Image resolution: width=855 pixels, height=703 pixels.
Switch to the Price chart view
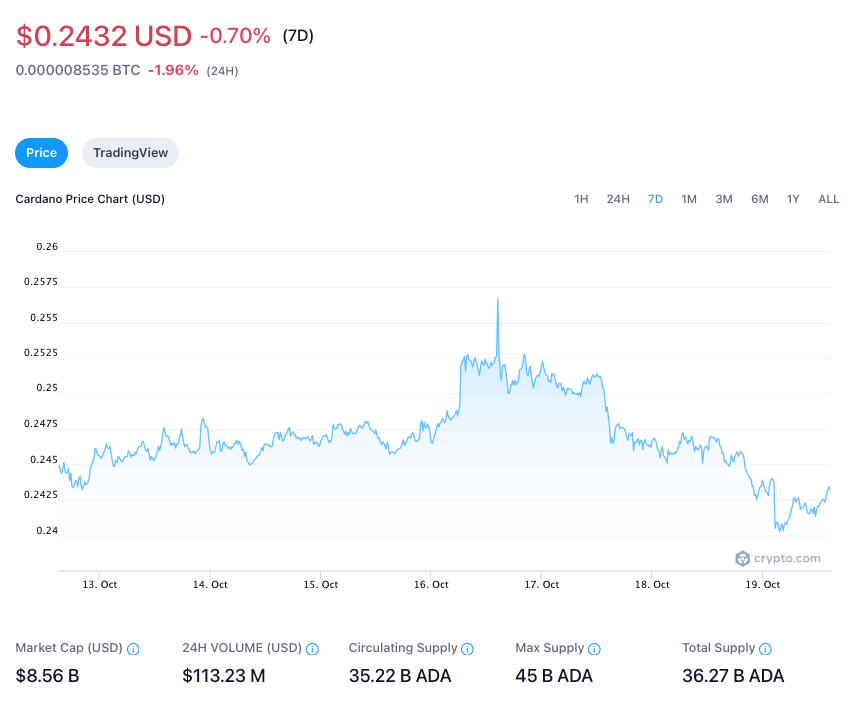42,153
